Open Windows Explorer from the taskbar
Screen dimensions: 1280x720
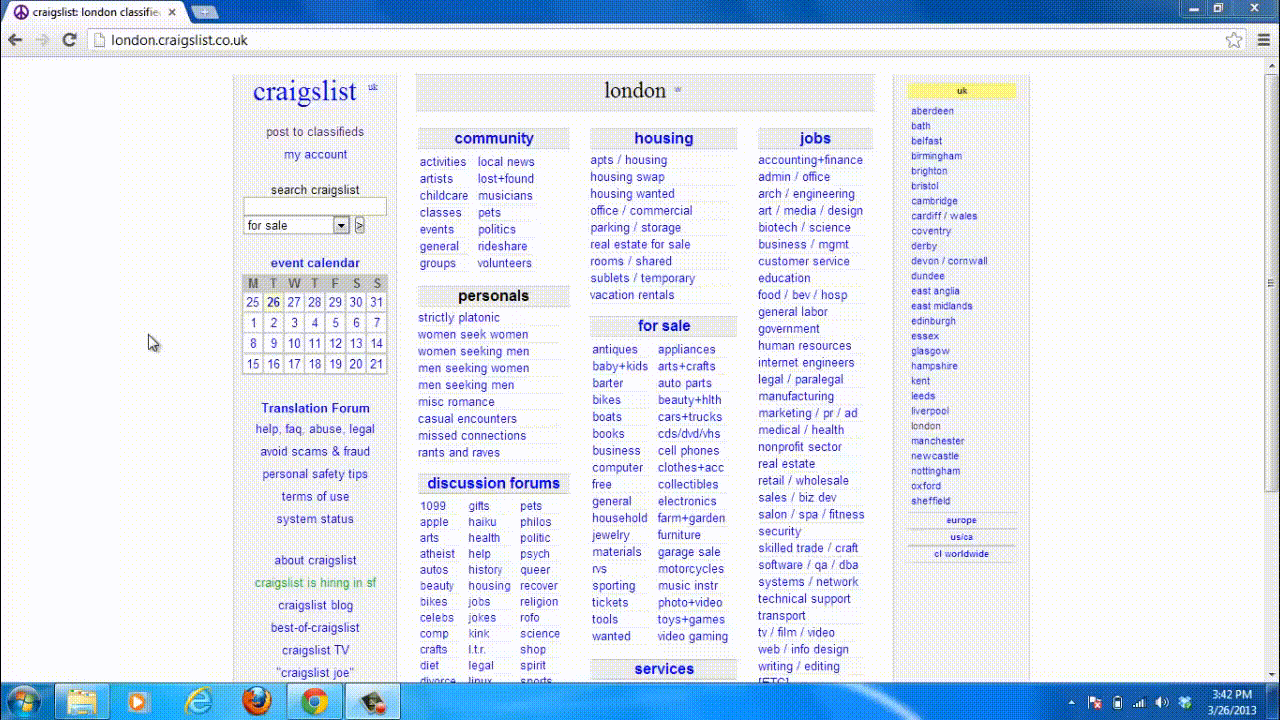81,702
